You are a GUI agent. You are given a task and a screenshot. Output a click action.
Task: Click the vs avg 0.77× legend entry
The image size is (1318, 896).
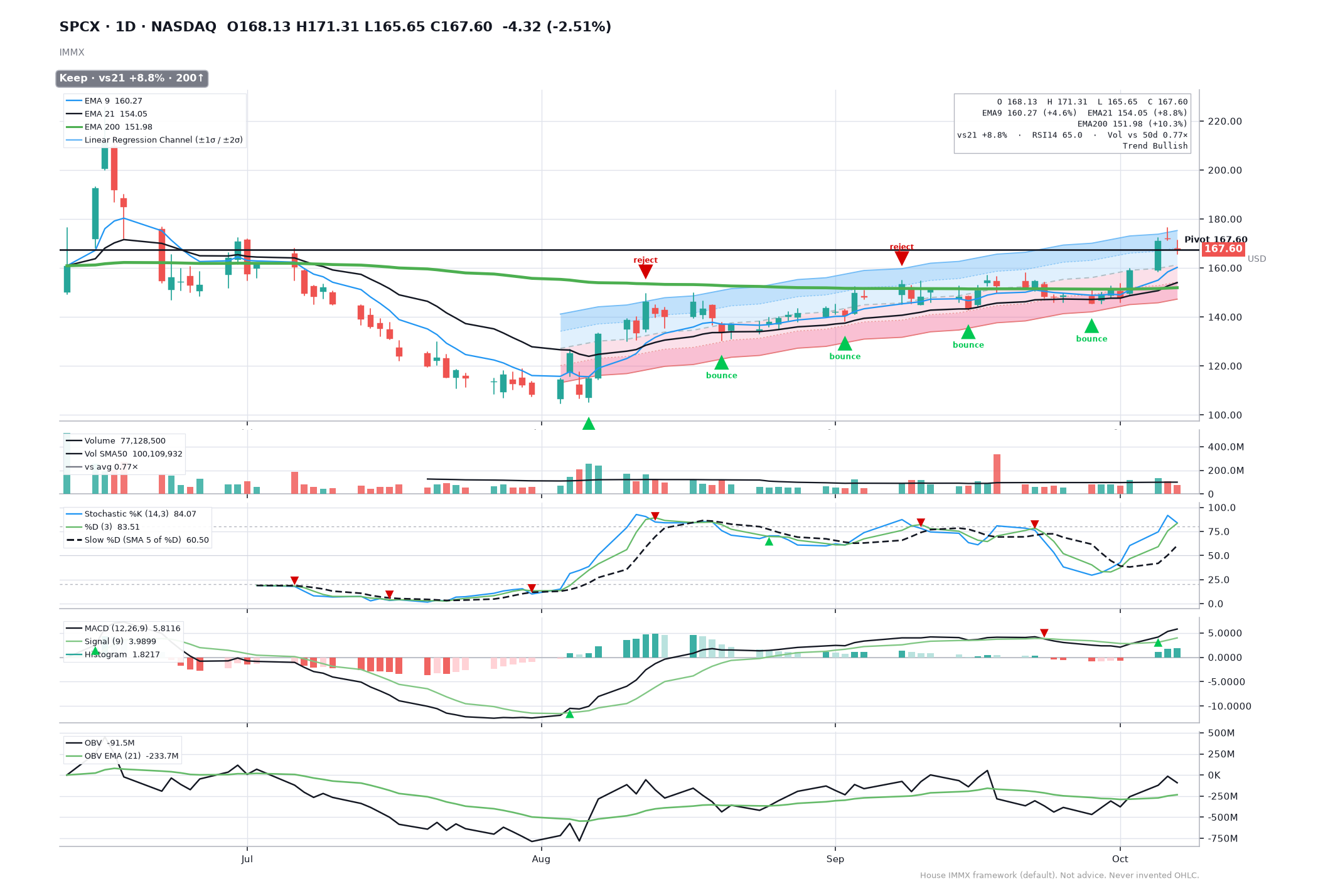coord(102,467)
